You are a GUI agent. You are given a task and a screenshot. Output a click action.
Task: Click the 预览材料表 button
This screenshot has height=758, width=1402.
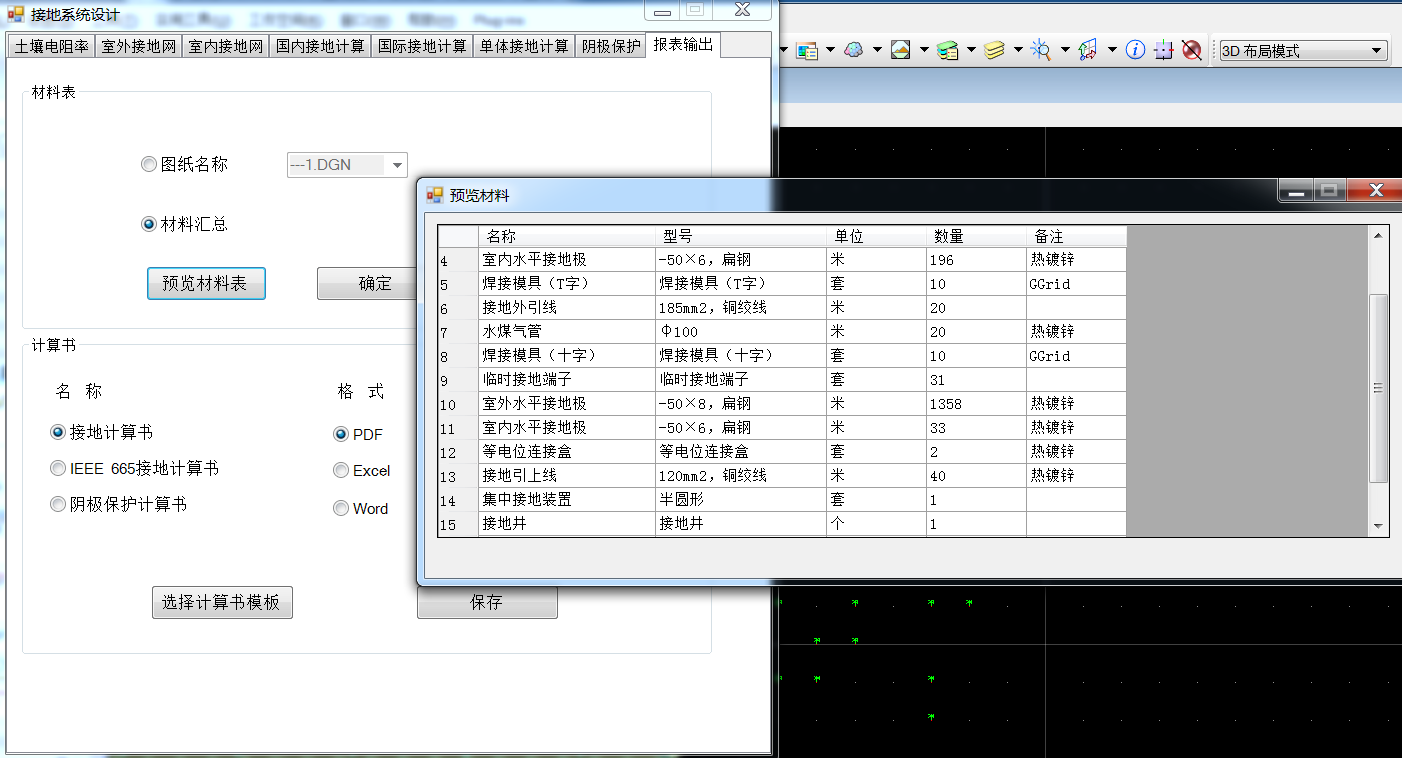[205, 284]
